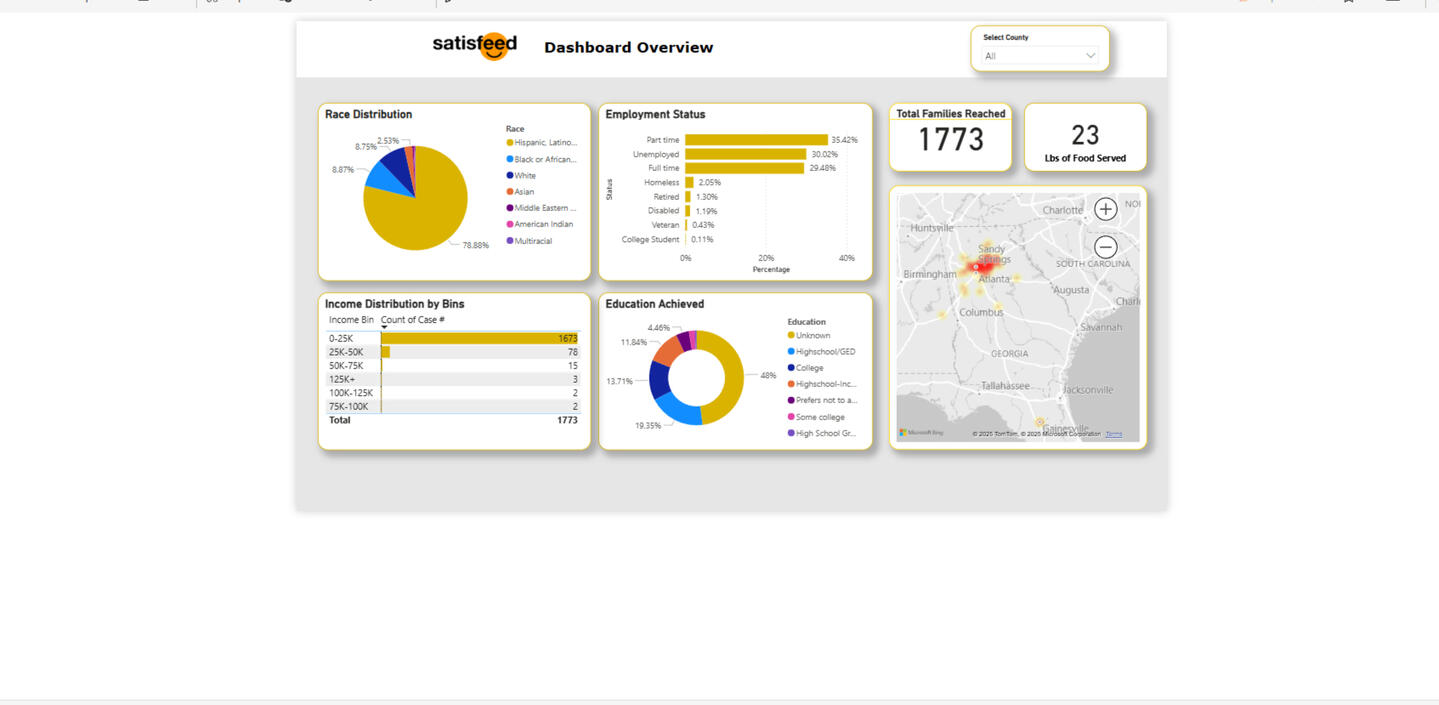The width and height of the screenshot is (1439, 705).
Task: Sort by the Income Bin column header
Action: [x=351, y=320]
